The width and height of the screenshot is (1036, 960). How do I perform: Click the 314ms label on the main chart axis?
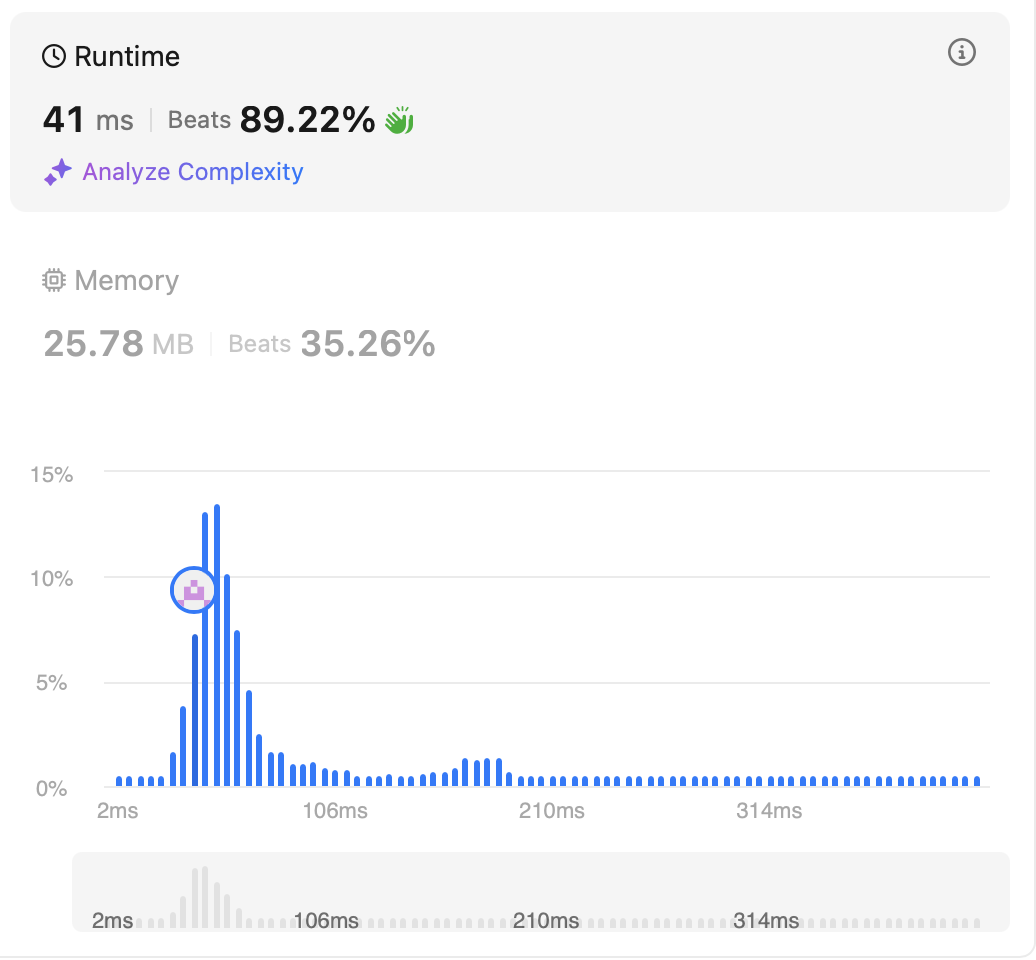coord(769,811)
